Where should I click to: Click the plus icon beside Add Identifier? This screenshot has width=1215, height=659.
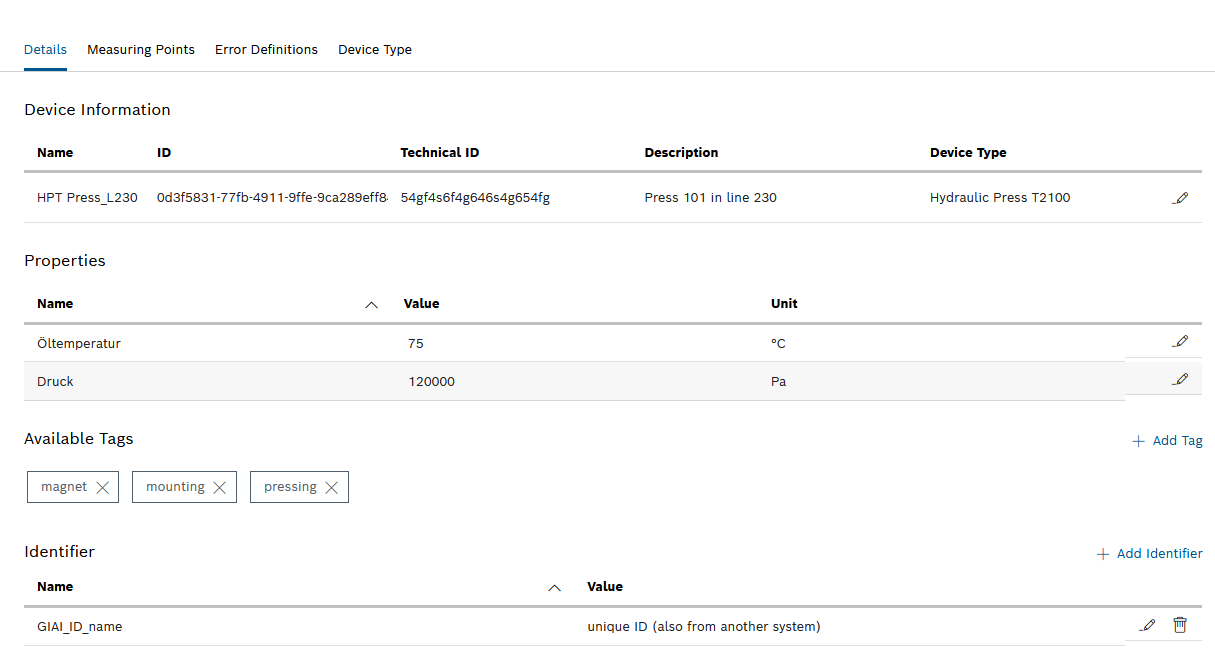point(1103,553)
